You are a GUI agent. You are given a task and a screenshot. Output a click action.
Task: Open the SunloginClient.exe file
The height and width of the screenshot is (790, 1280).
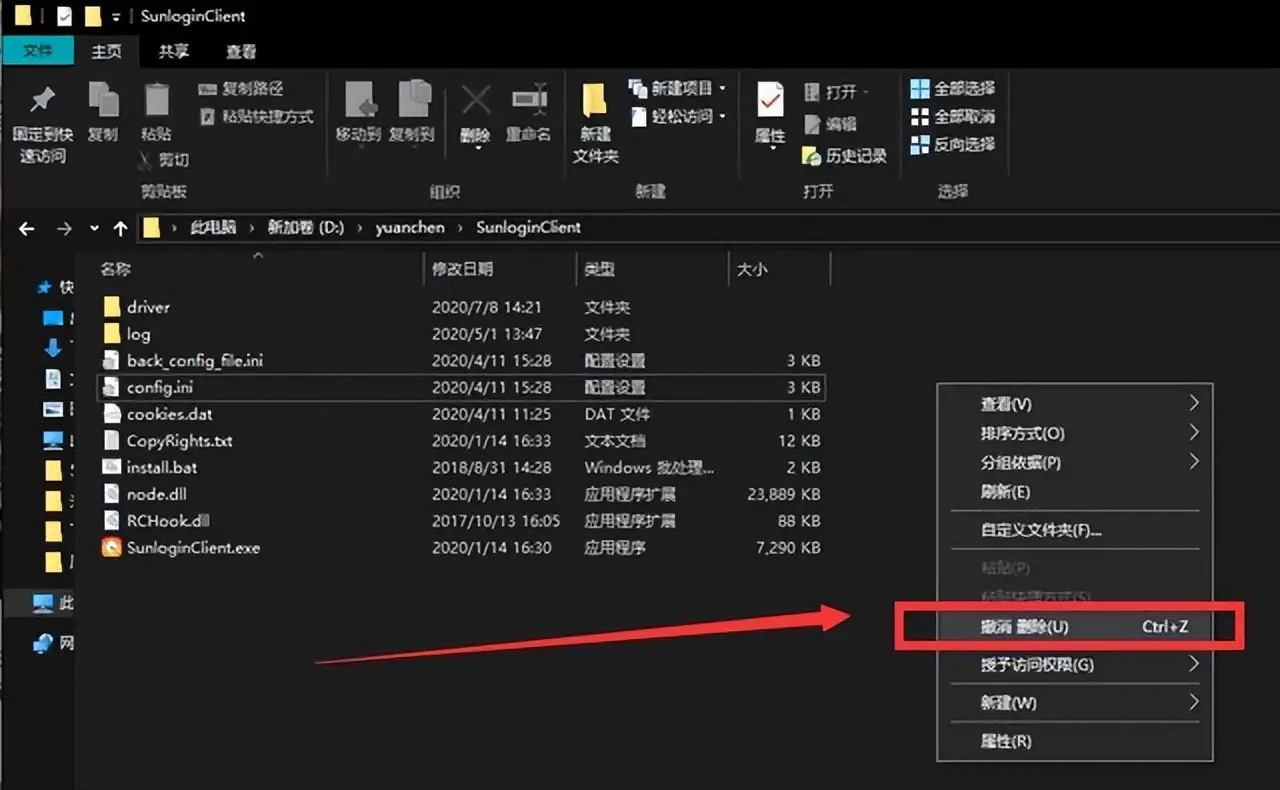191,547
